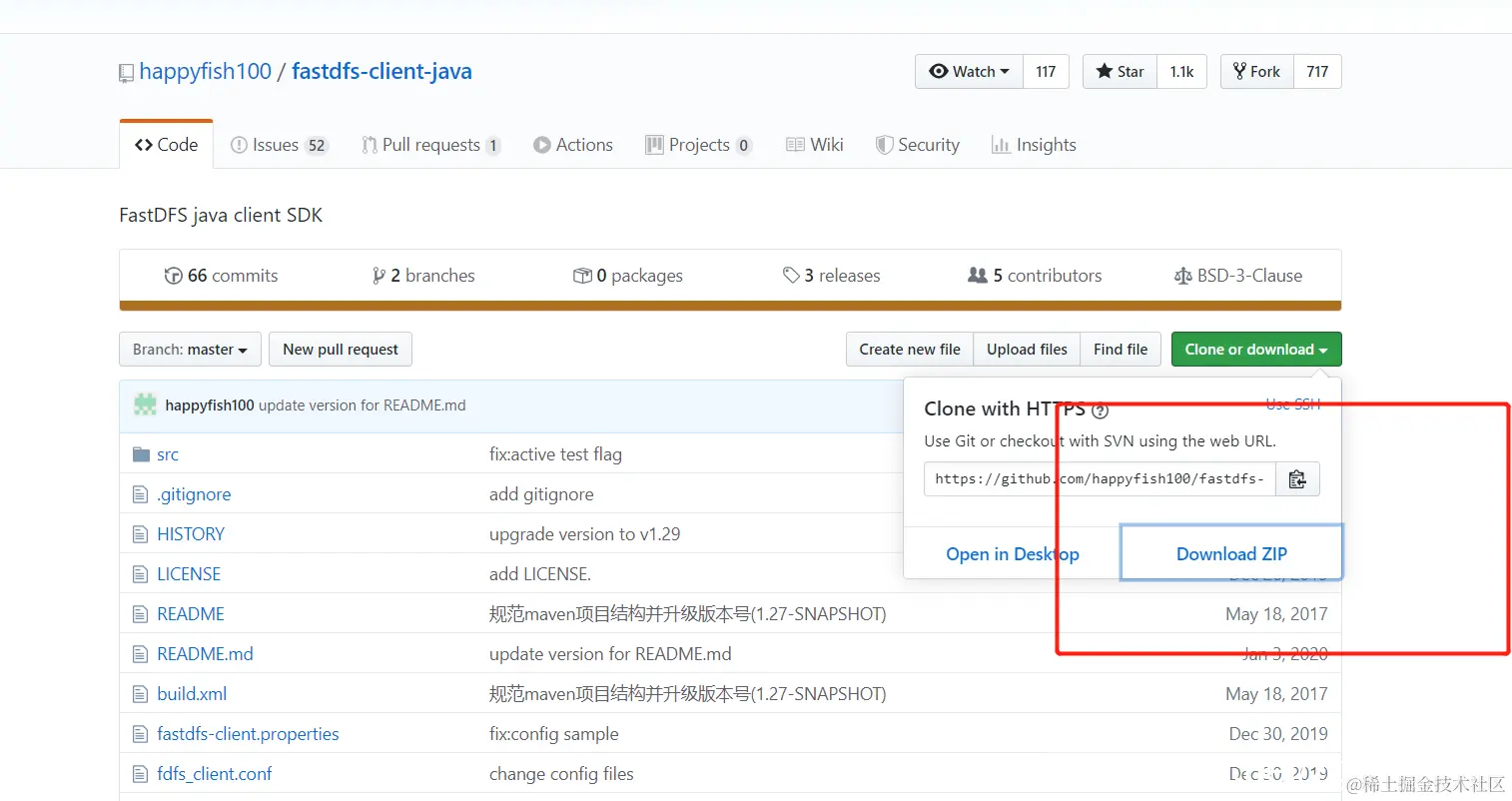Click Open in Desktop
1512x801 pixels.
(x=1013, y=553)
